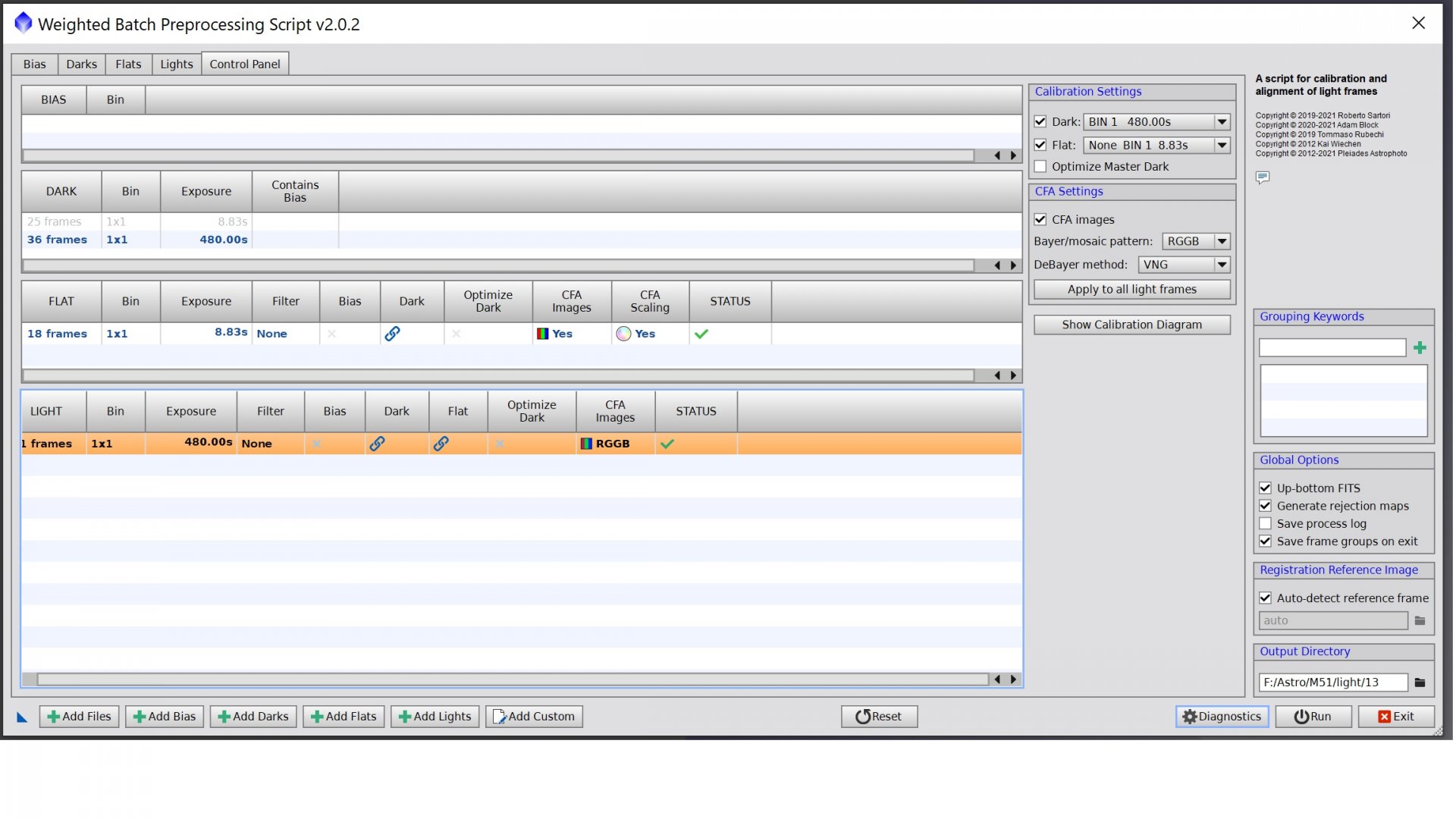Click the Dark link icon in Flat row

click(392, 334)
